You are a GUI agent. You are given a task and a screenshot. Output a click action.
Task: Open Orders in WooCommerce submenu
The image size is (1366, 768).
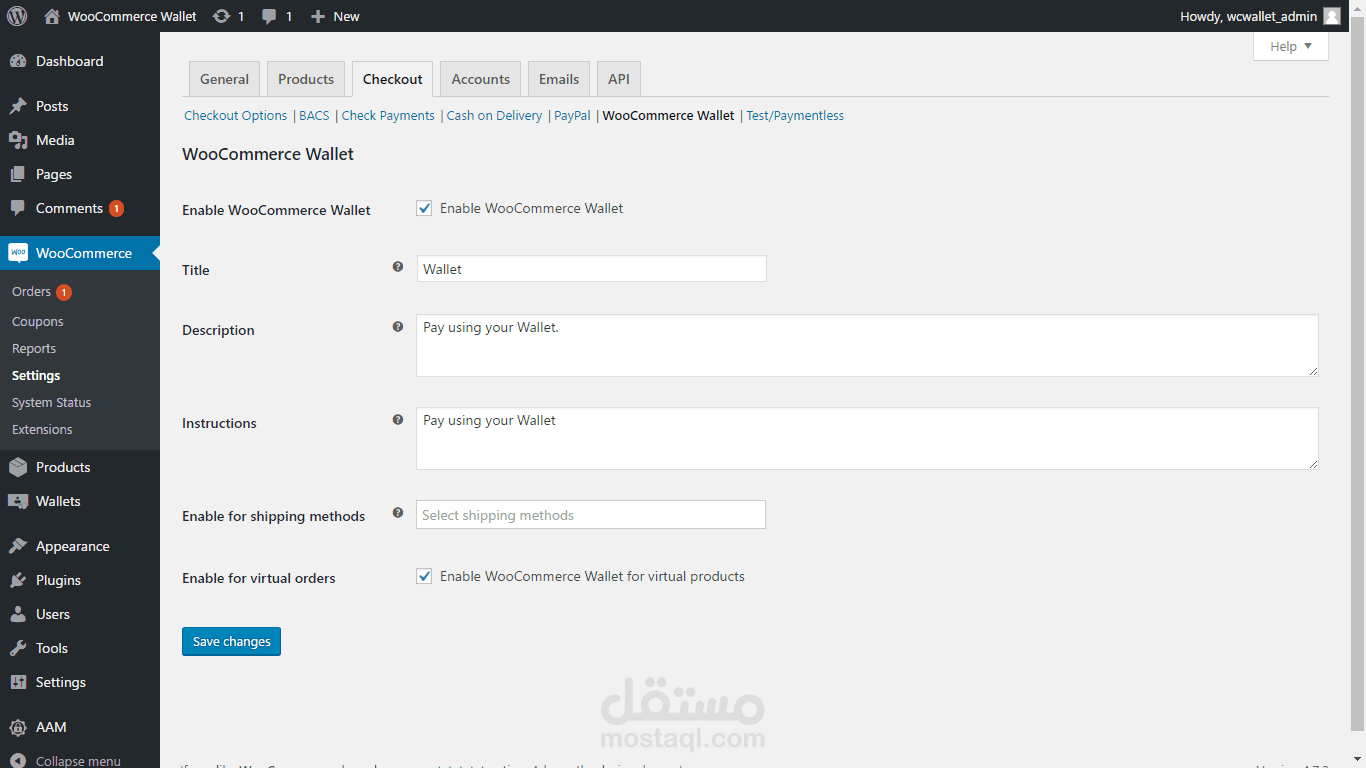(31, 292)
